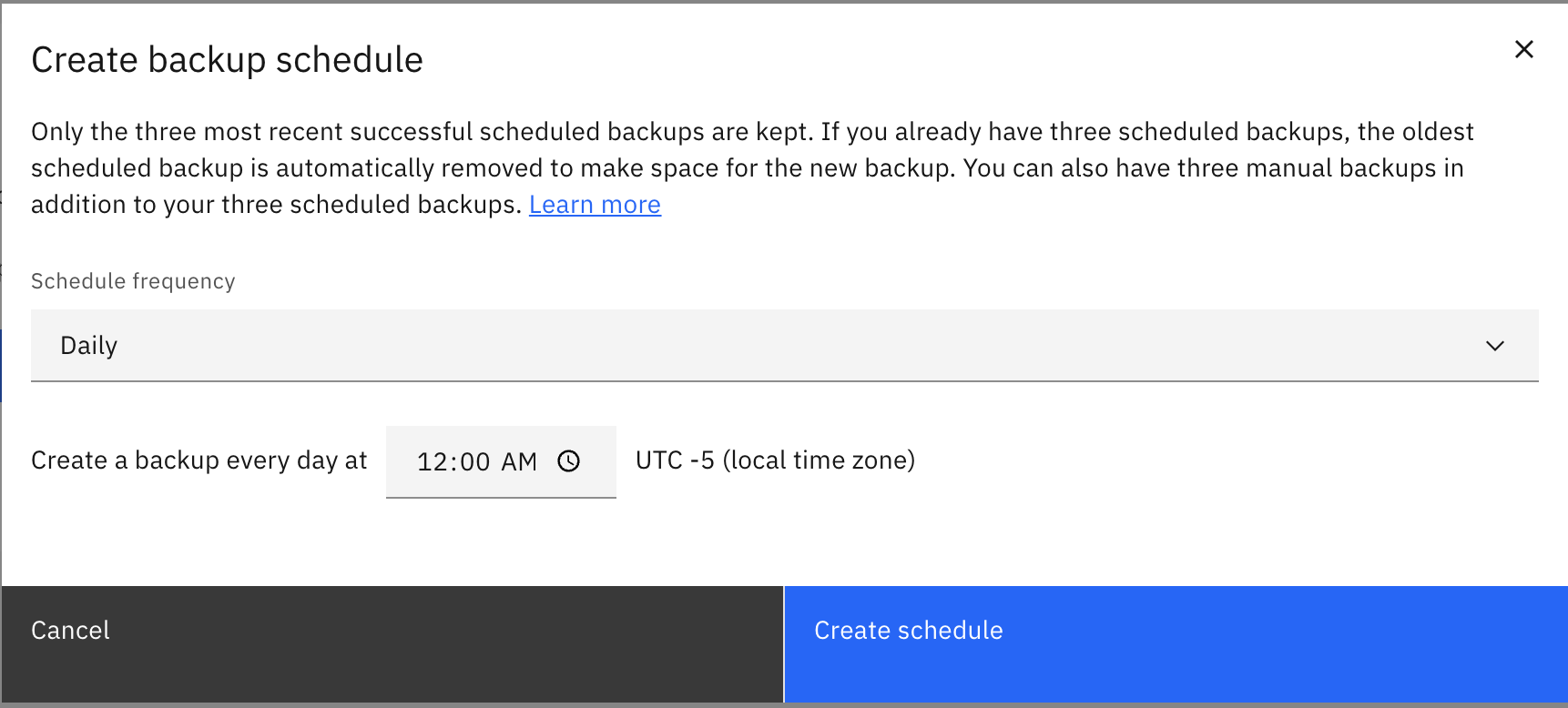The image size is (1568, 708).
Task: Click the first line of backup description text
Action: click(x=751, y=132)
